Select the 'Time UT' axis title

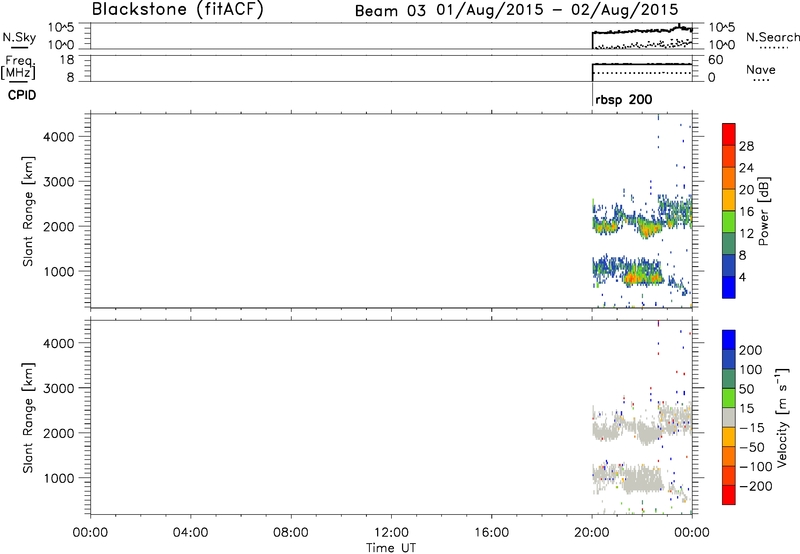(391, 548)
